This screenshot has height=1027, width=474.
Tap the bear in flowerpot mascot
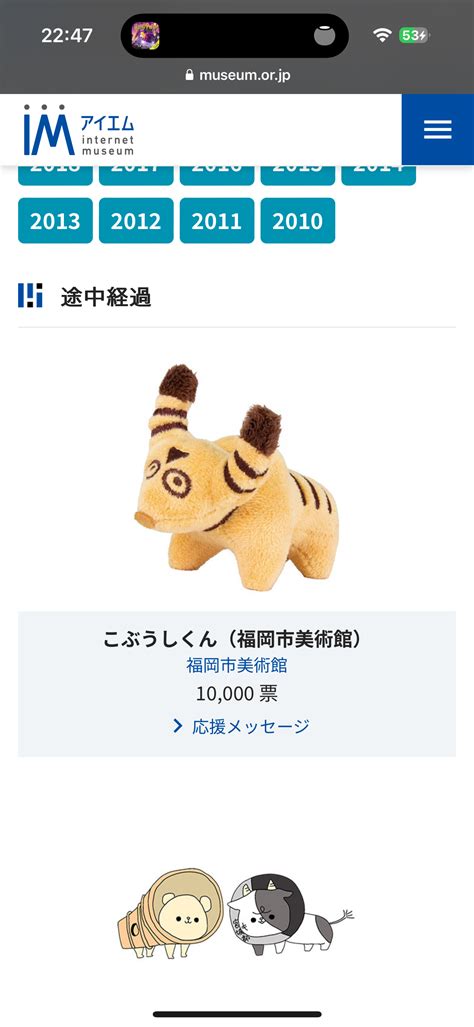[x=166, y=914]
